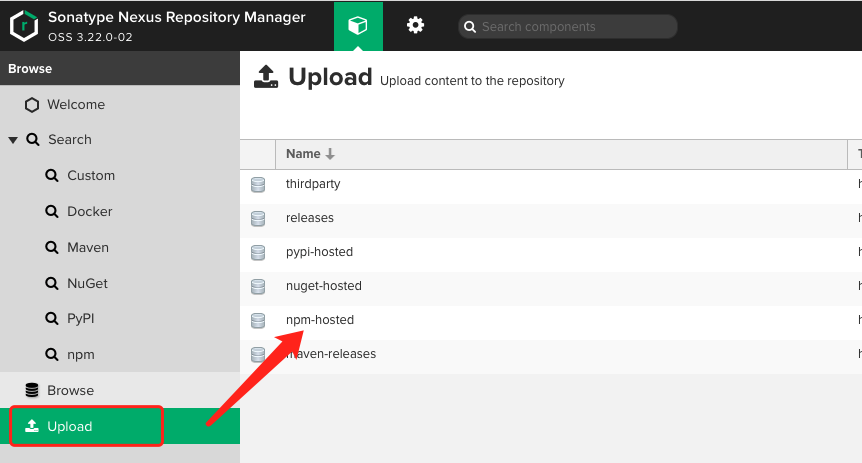Screen dimensions: 862x463
Task: Open Docker search
Action: (90, 212)
